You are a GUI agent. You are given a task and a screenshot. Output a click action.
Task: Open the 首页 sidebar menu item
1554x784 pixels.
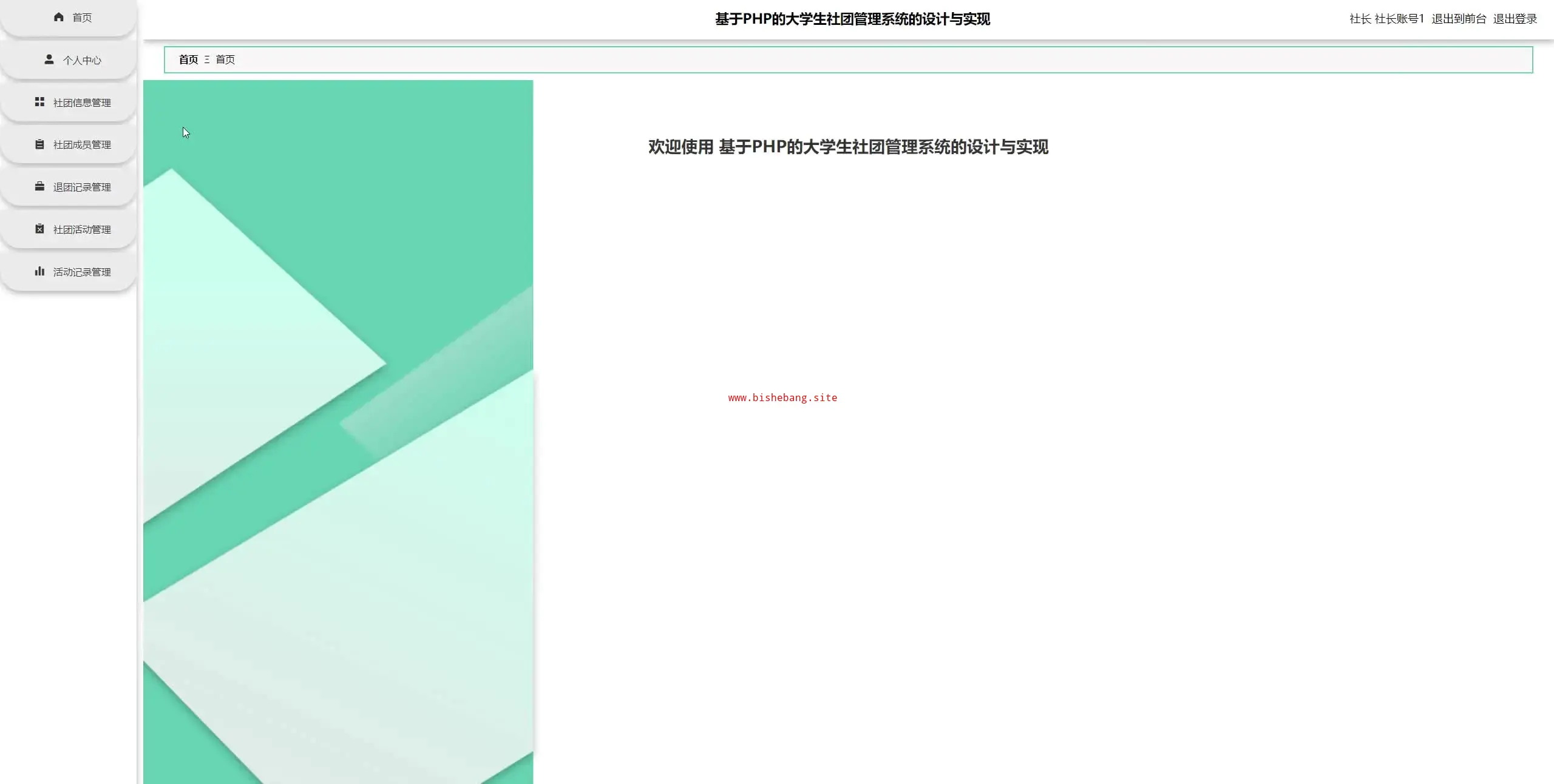click(x=81, y=18)
